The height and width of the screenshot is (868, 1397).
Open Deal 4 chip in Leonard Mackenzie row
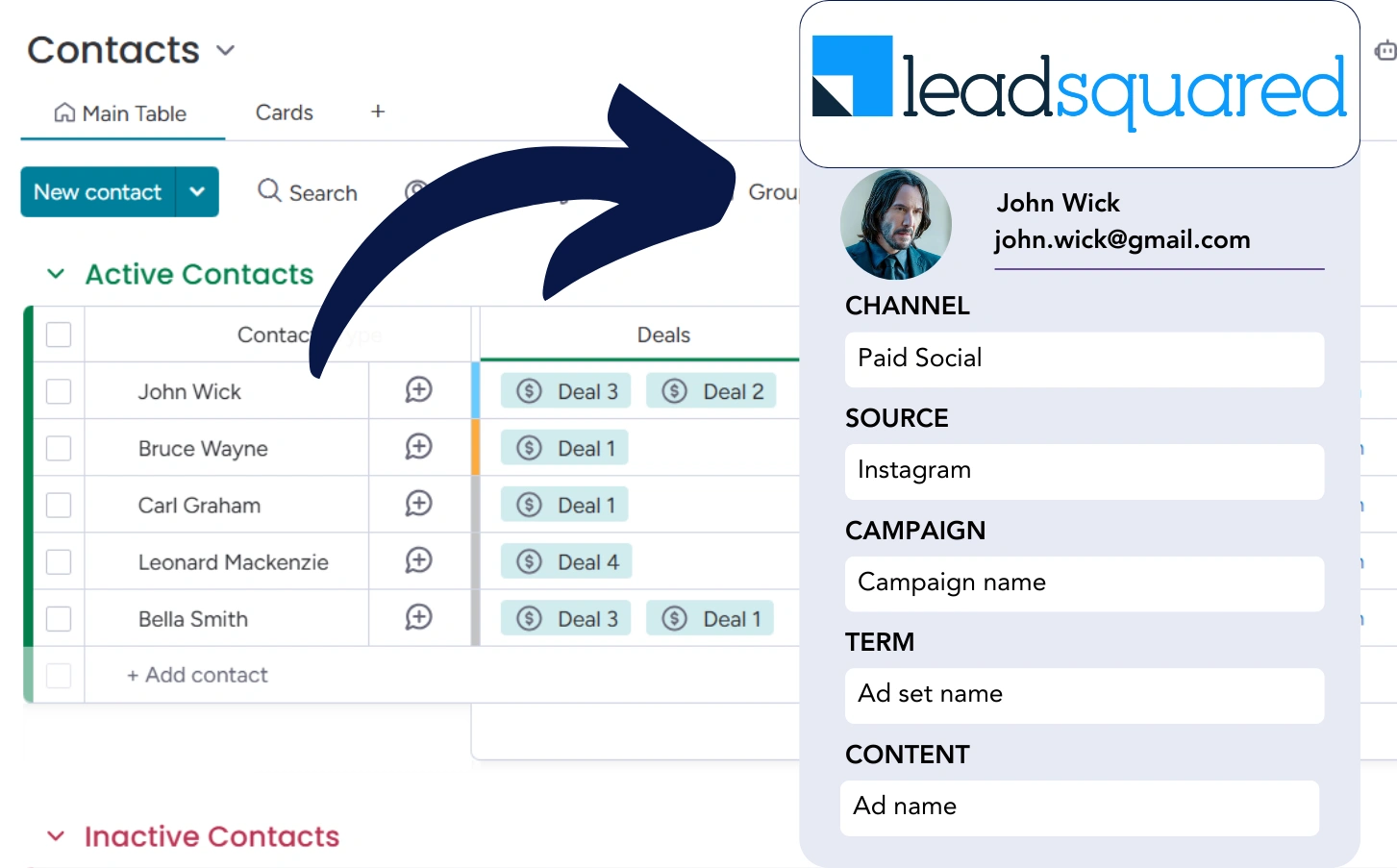pyautogui.click(x=566, y=561)
